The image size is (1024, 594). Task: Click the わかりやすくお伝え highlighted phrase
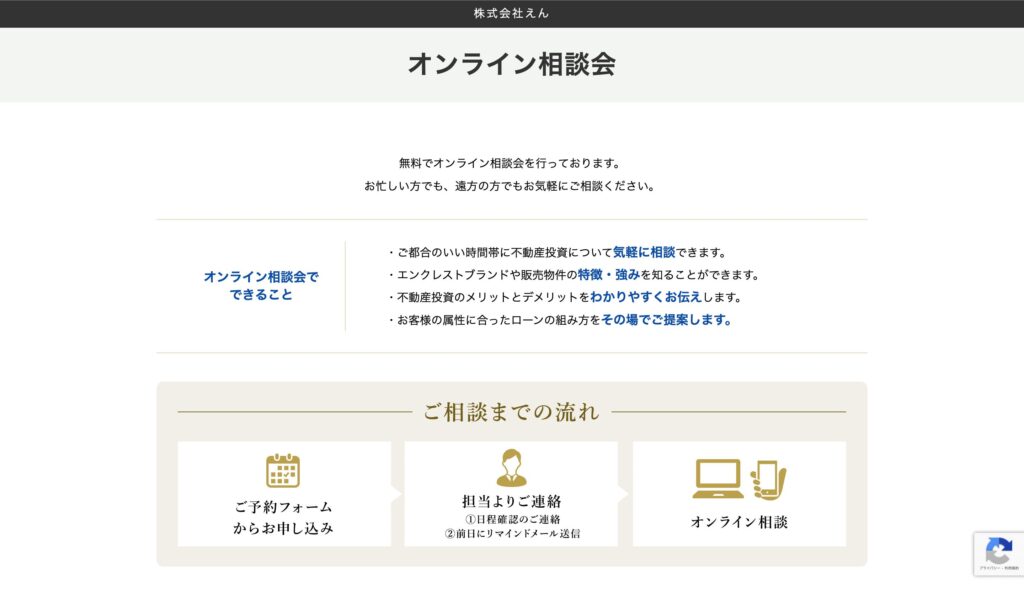pyautogui.click(x=646, y=297)
